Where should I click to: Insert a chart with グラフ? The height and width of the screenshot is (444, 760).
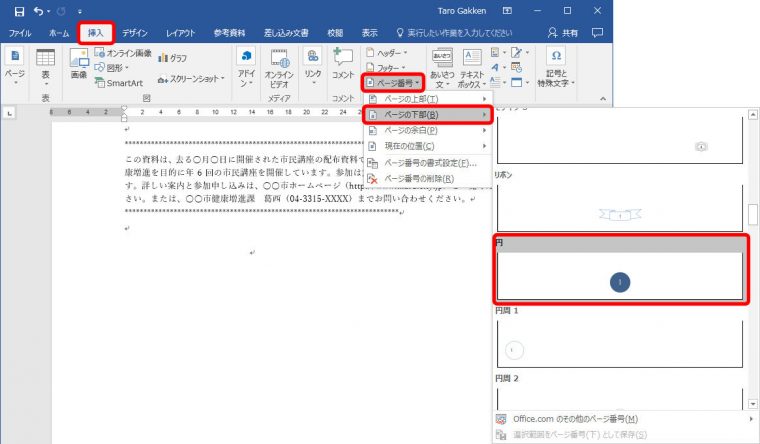coord(173,58)
